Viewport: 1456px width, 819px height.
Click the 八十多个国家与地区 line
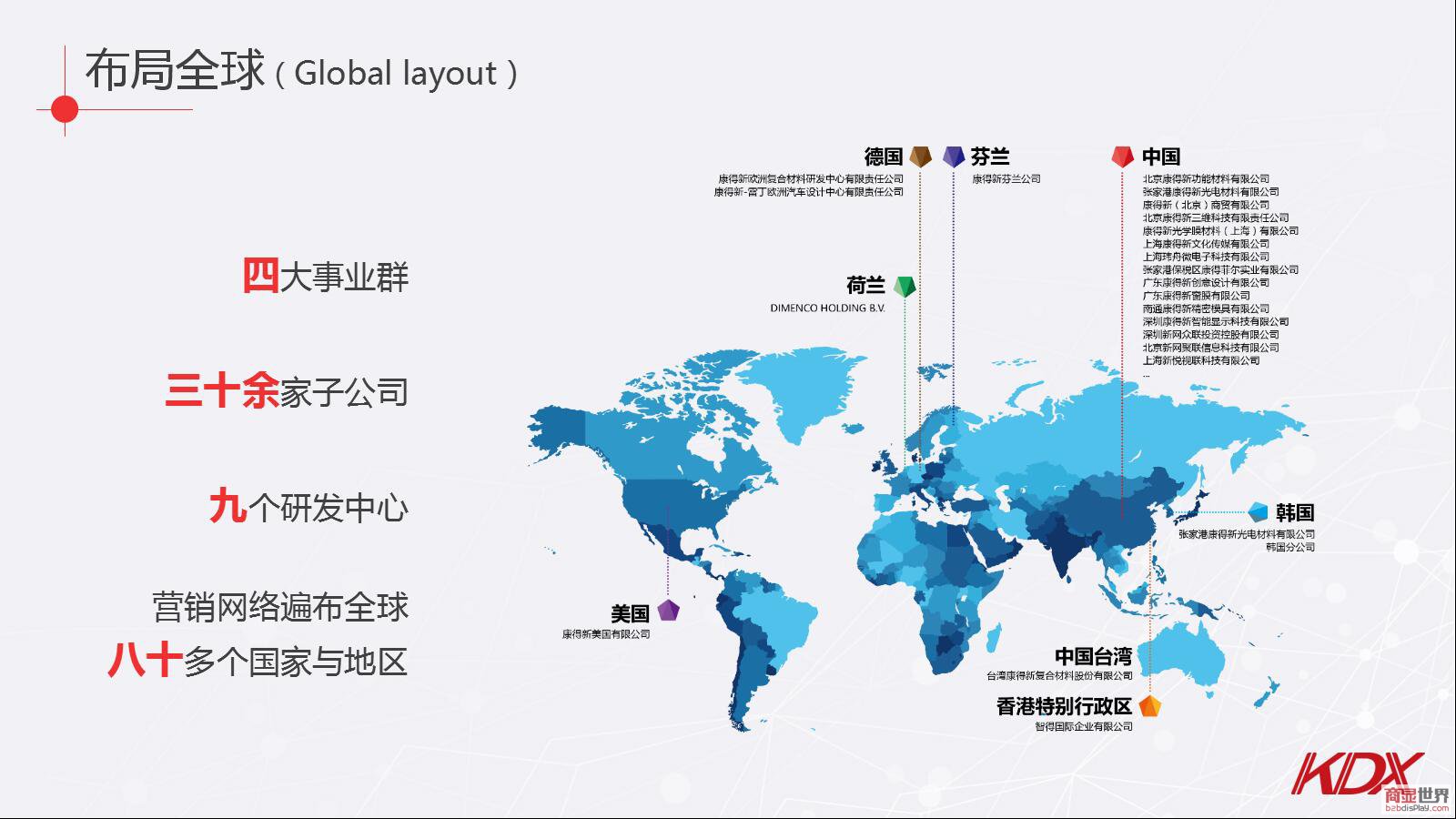(x=258, y=661)
